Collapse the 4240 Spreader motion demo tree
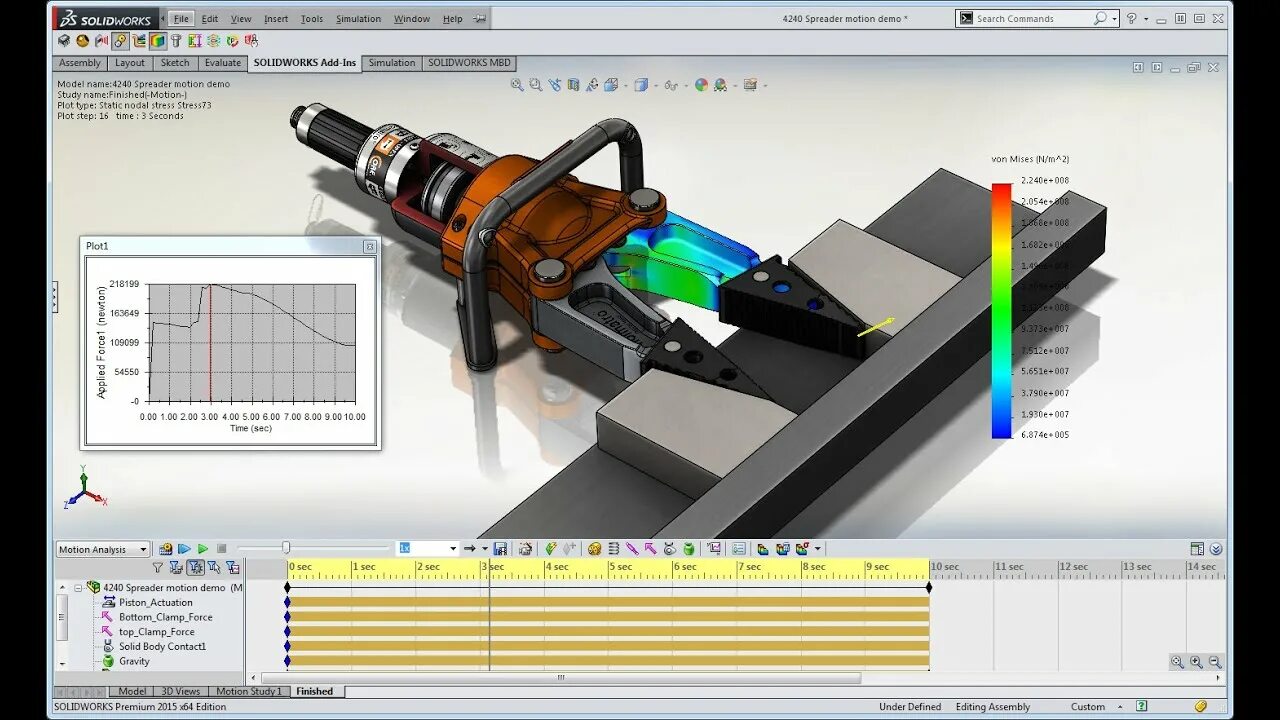 click(x=78, y=588)
